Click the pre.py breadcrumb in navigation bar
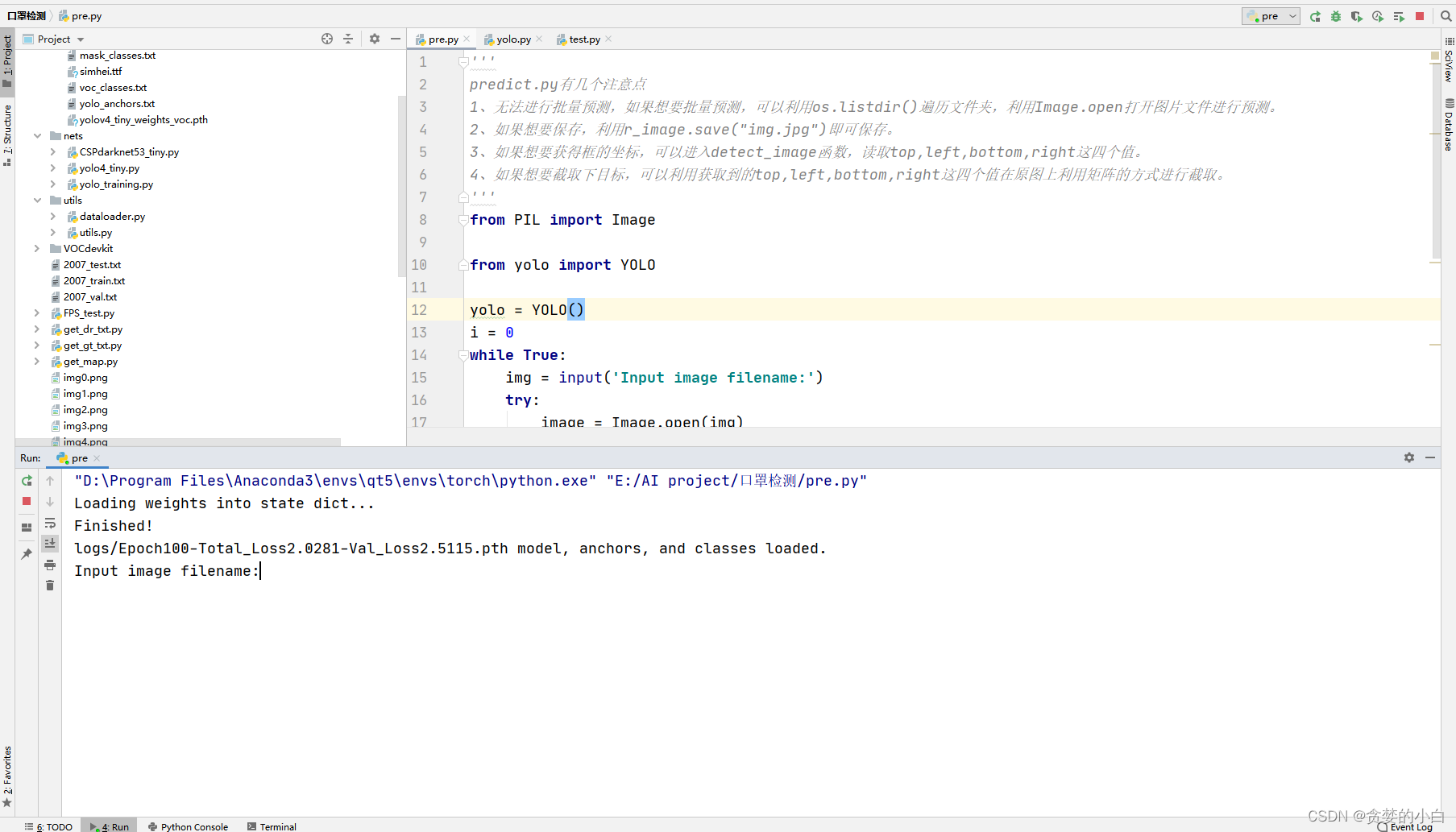Image resolution: width=1456 pixels, height=832 pixels. 80,16
